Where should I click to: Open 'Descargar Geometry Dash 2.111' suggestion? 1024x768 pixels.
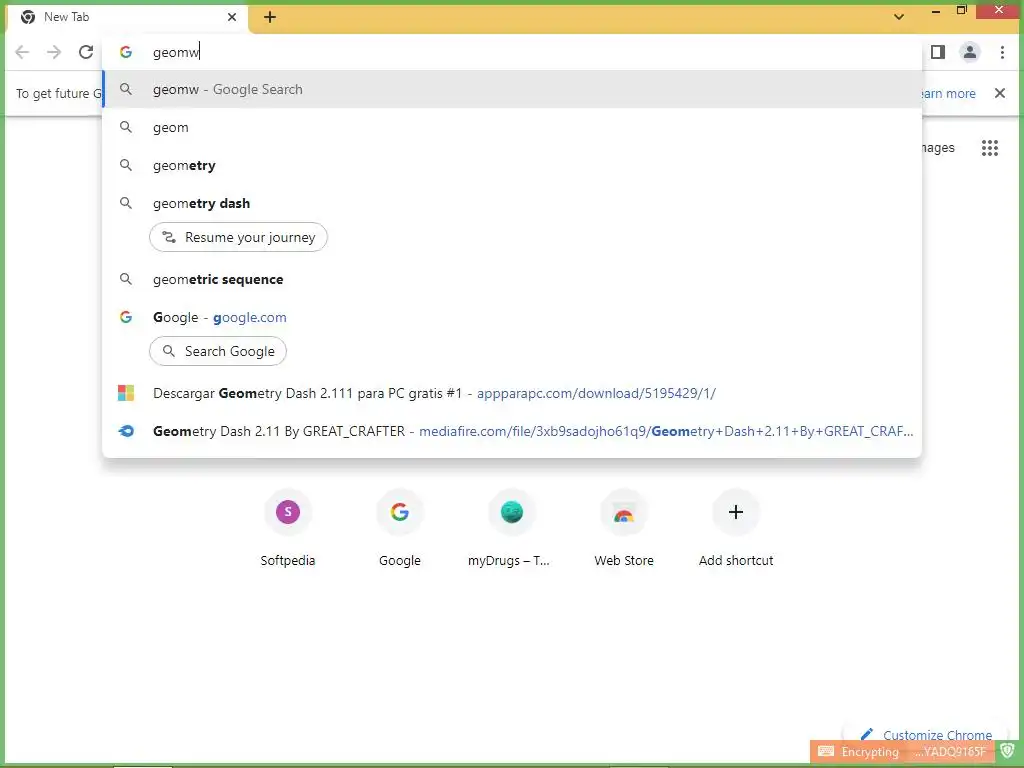[512, 393]
